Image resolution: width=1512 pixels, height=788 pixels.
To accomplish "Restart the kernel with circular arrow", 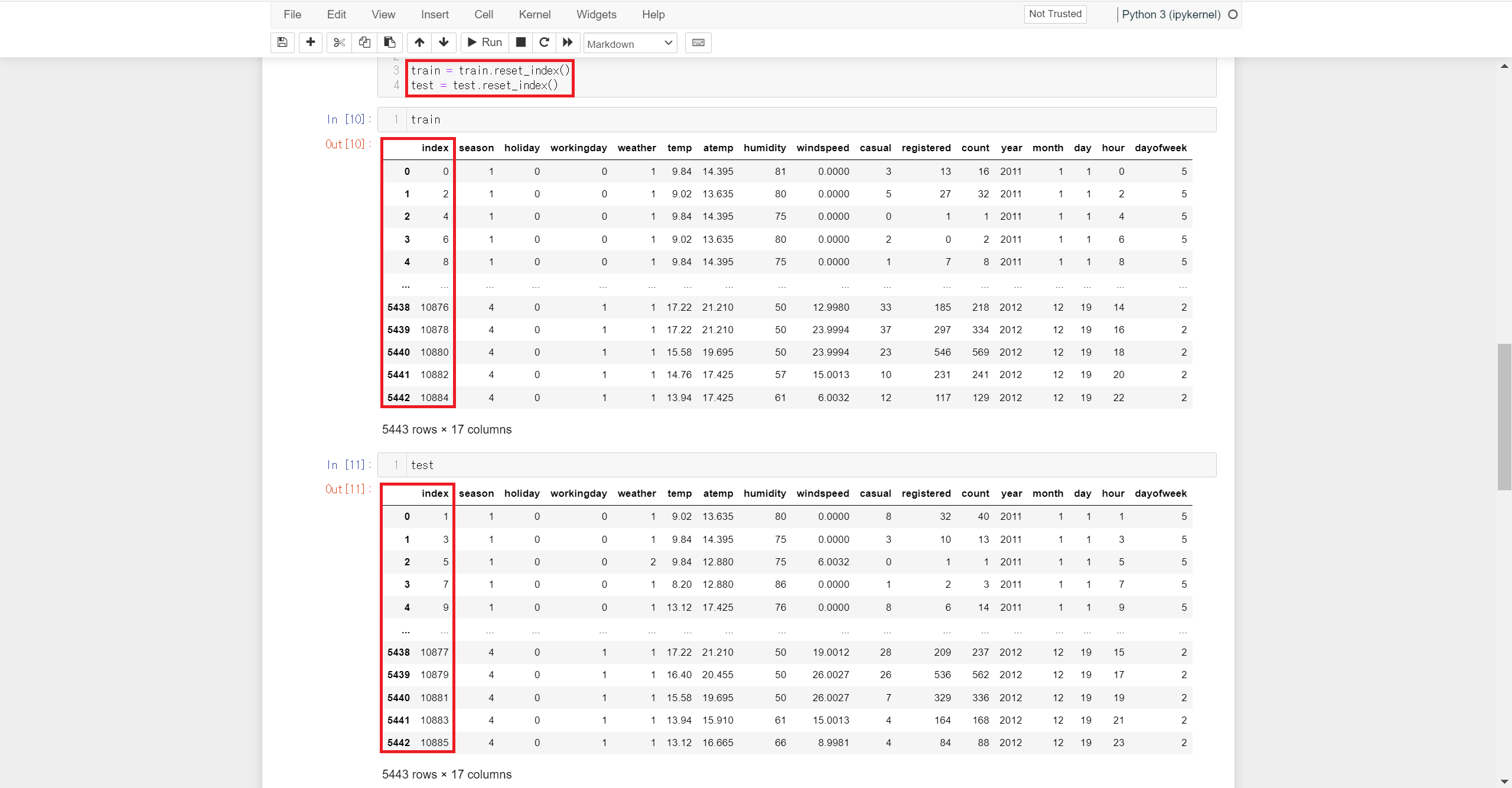I will 544,43.
